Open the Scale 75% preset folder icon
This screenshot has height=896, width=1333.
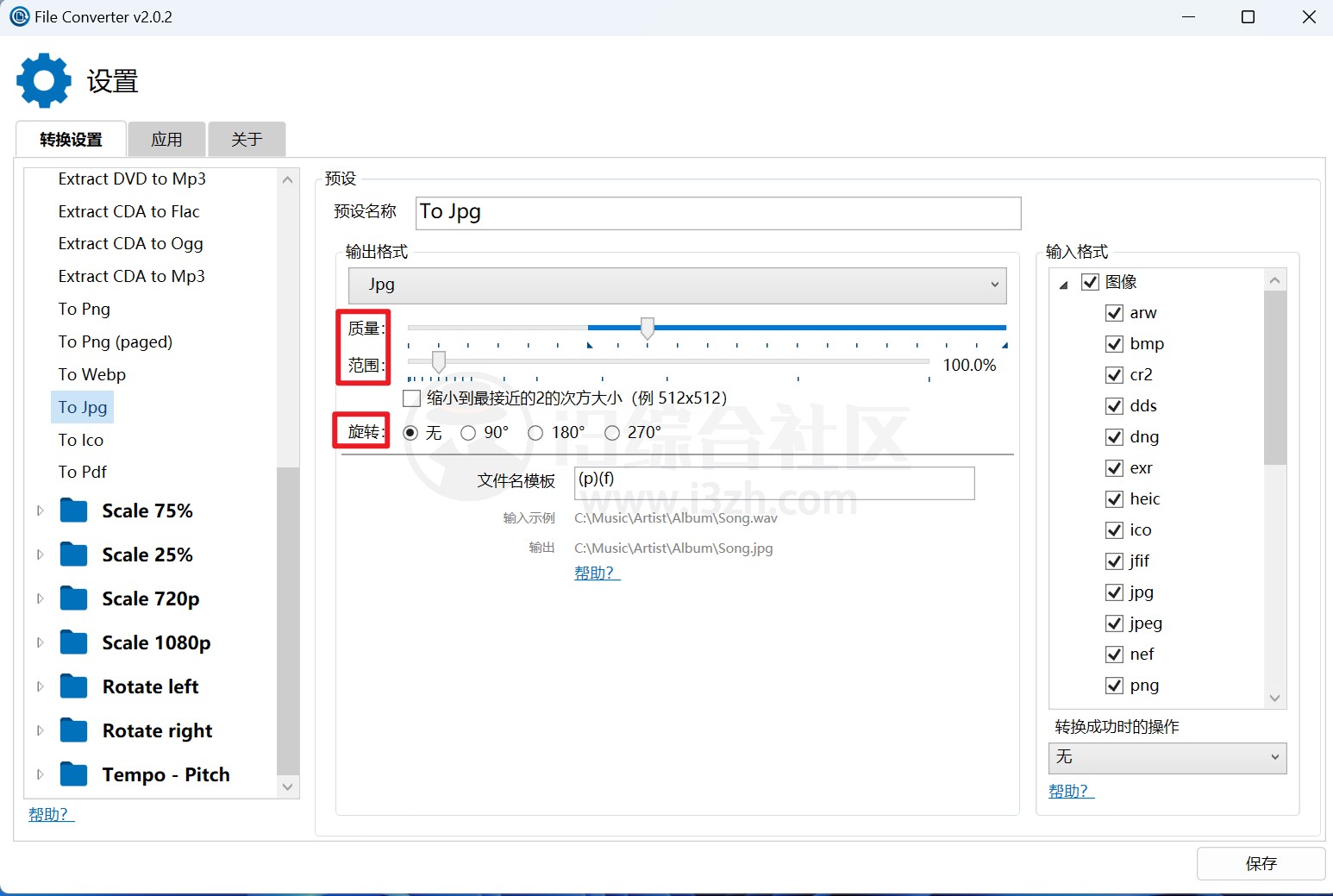click(x=75, y=511)
